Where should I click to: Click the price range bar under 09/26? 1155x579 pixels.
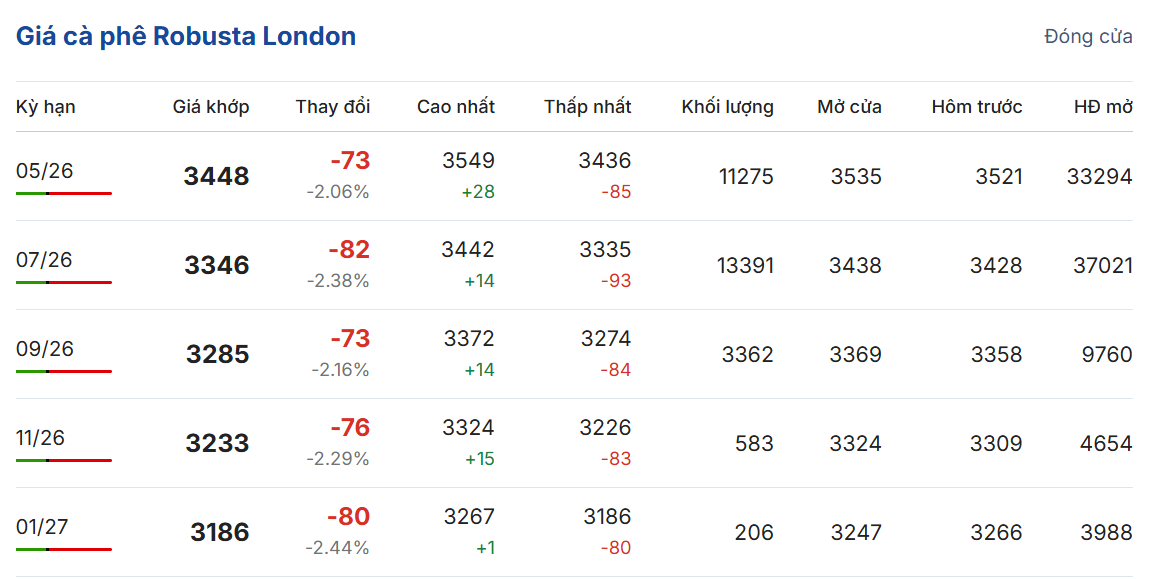click(x=64, y=371)
